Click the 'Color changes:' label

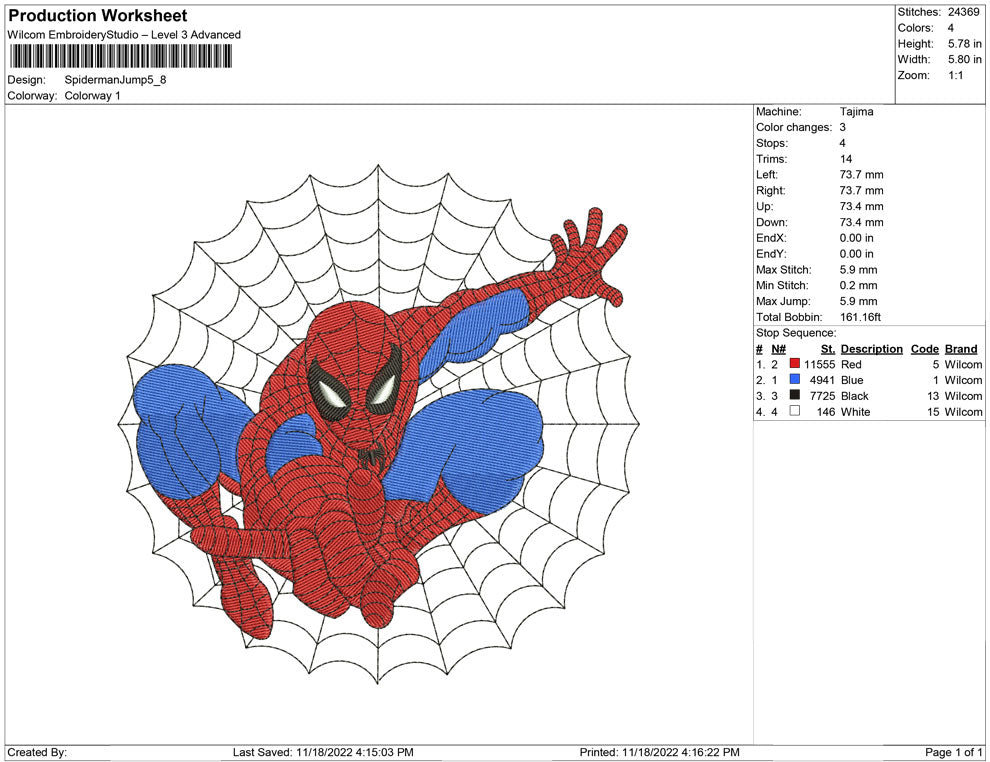794,128
